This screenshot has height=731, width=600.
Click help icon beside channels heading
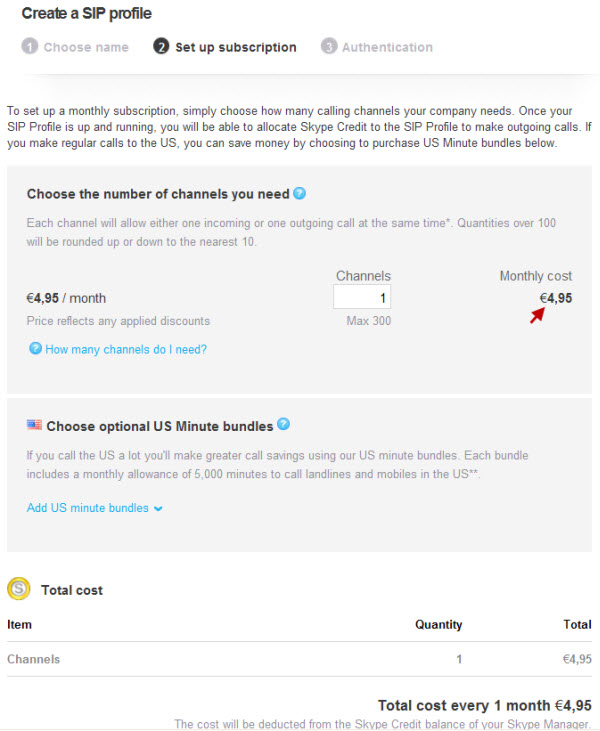pyautogui.click(x=299, y=193)
